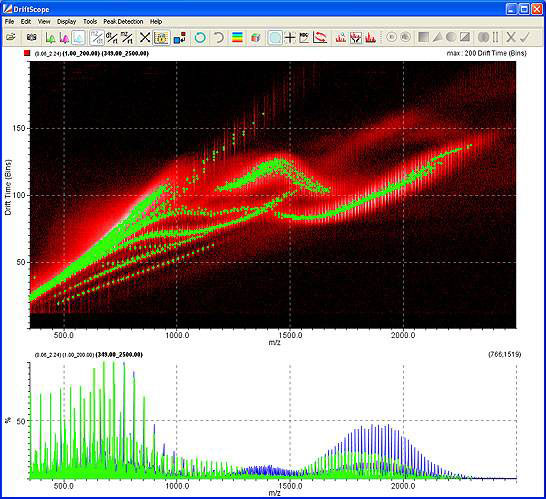This screenshot has height=499, width=546.
Task: Open the Tools menu
Action: coord(90,22)
